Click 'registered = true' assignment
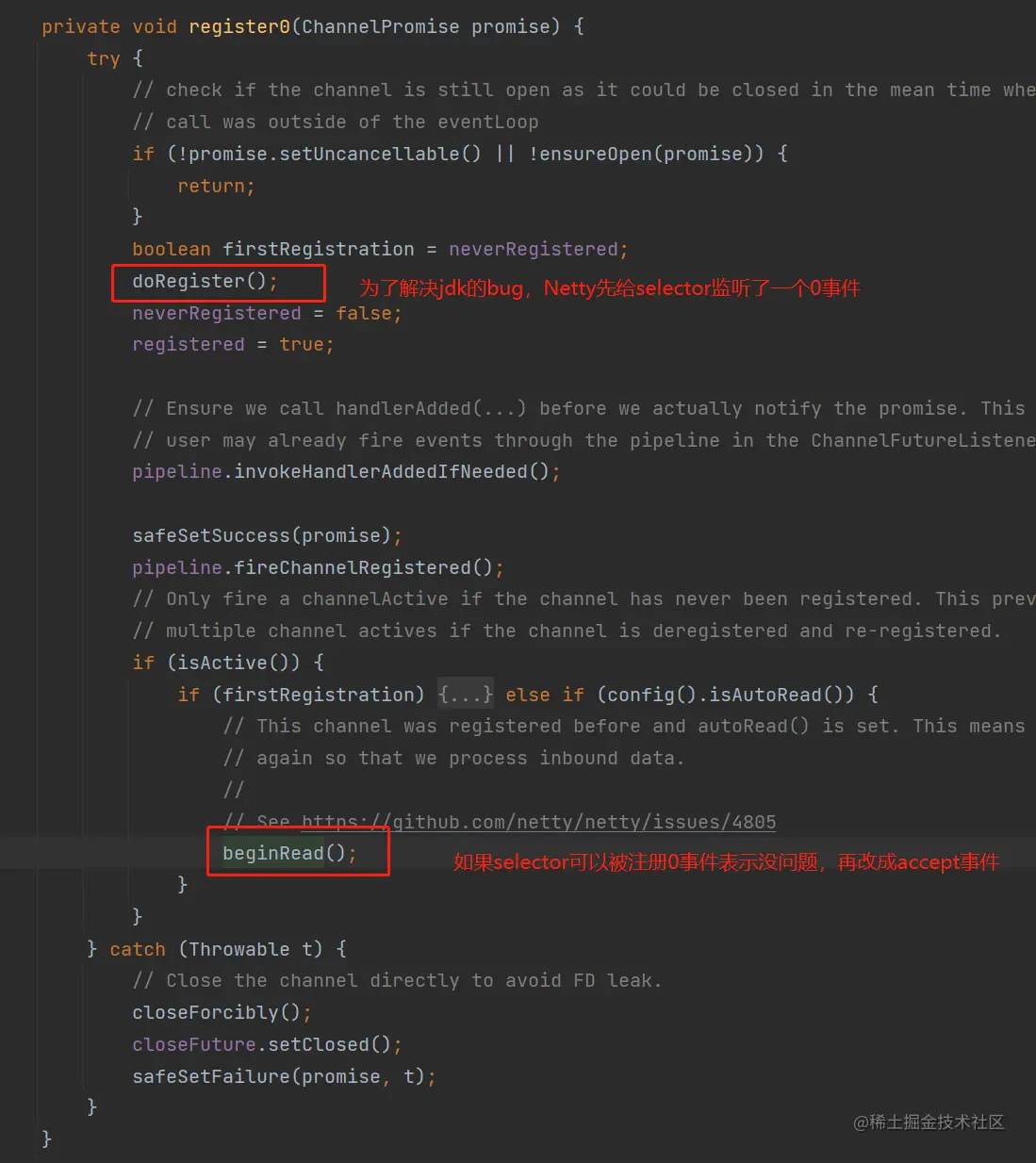 click(233, 344)
